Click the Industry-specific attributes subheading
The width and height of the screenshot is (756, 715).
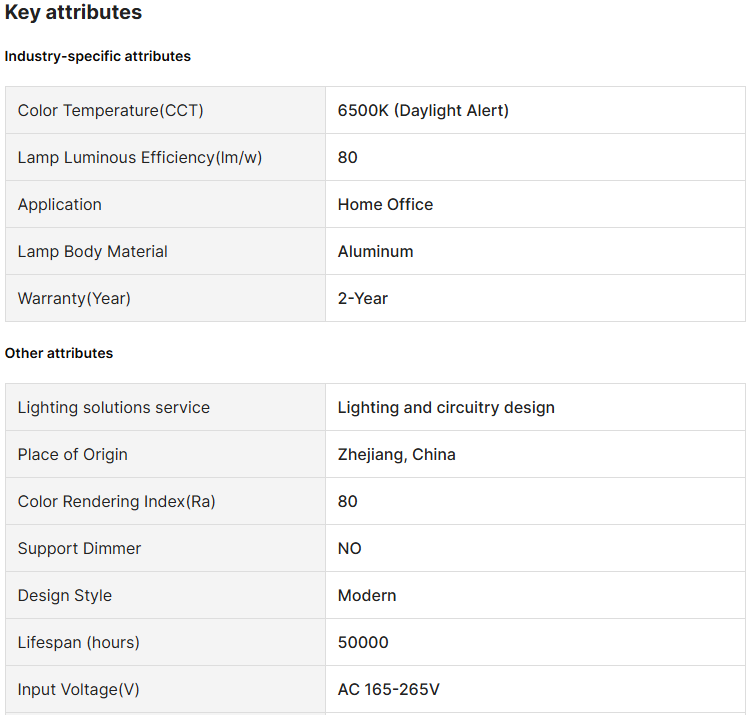(x=98, y=56)
